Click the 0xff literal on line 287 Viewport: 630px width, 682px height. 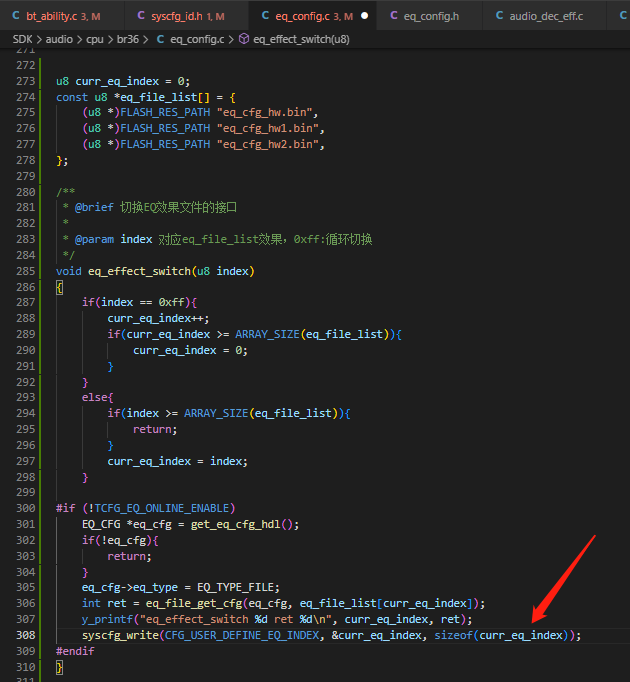171,303
